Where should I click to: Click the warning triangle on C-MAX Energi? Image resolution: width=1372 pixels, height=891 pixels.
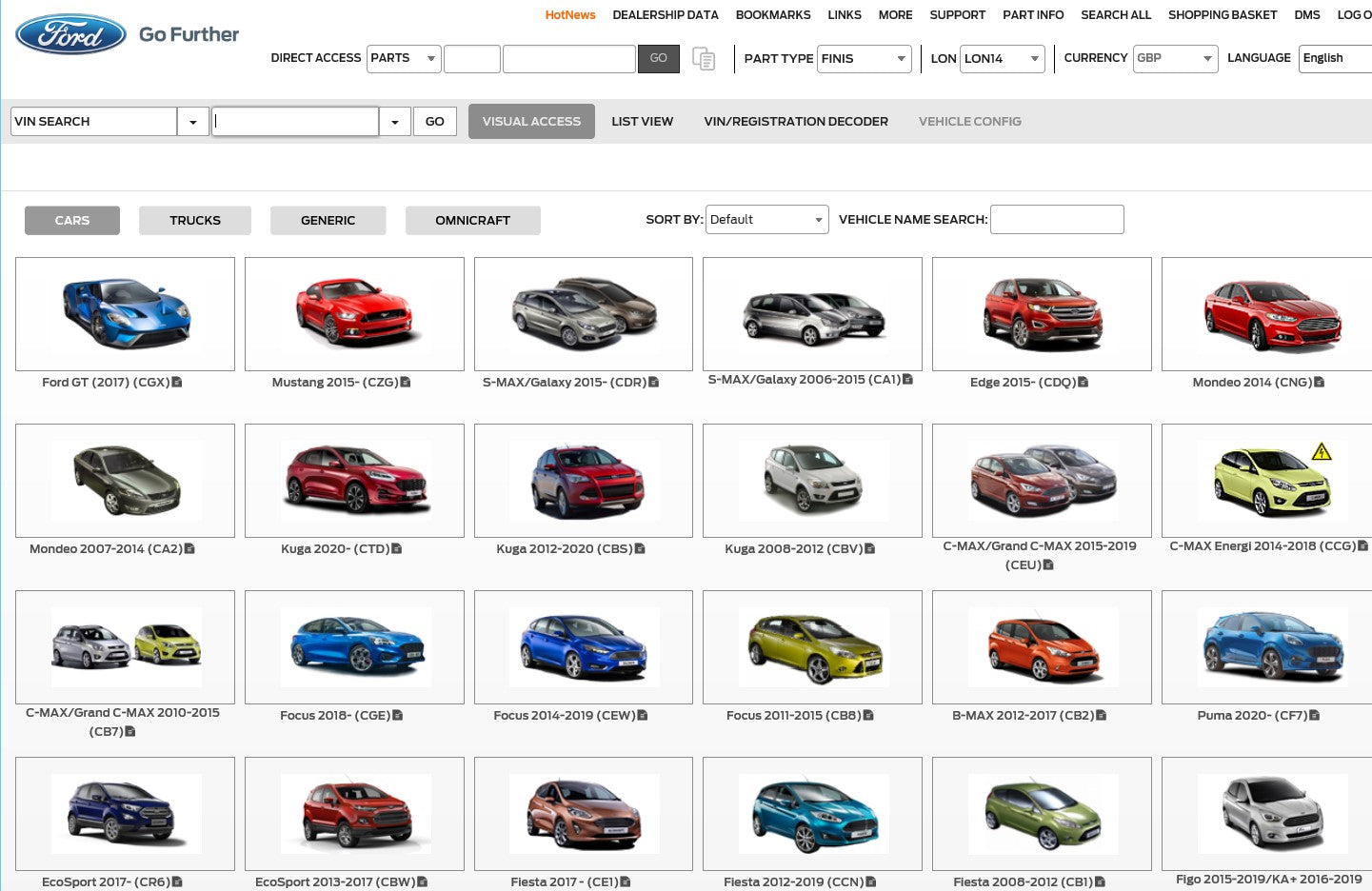[x=1321, y=451]
